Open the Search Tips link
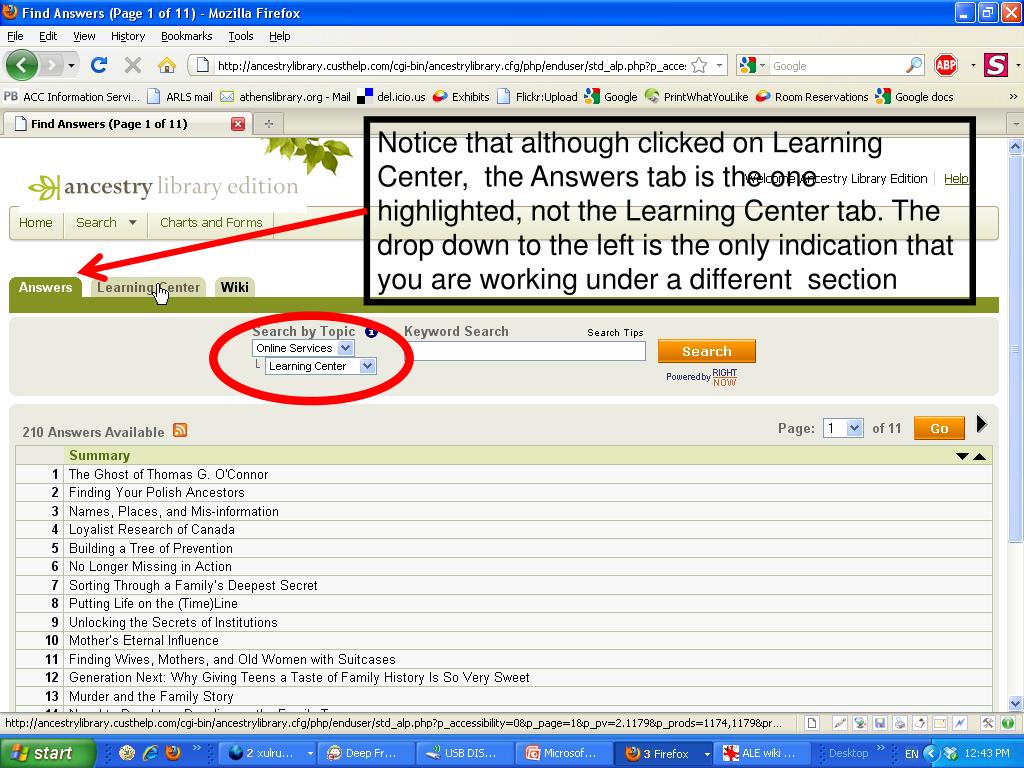This screenshot has height=768, width=1024. (615, 332)
